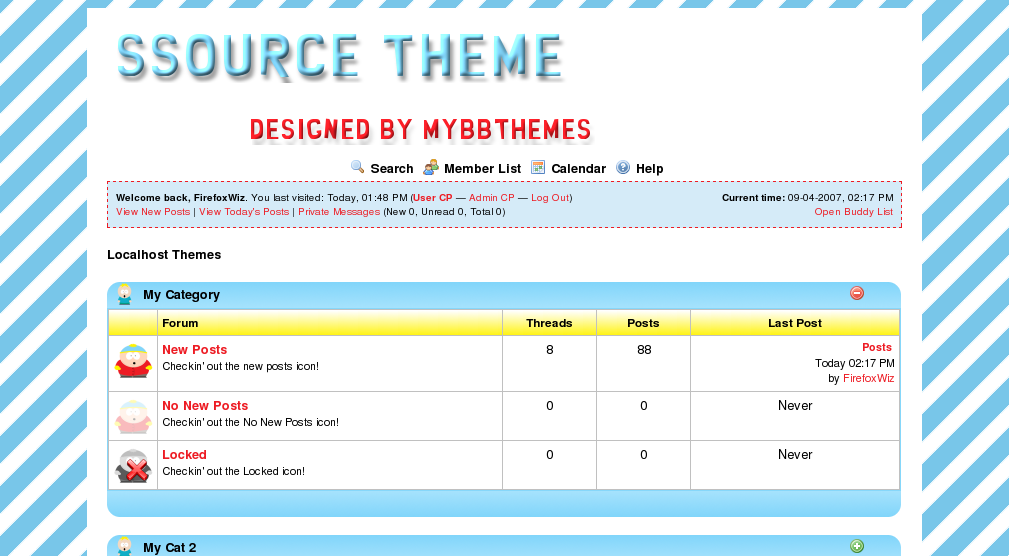Open Private Messages link

(339, 212)
